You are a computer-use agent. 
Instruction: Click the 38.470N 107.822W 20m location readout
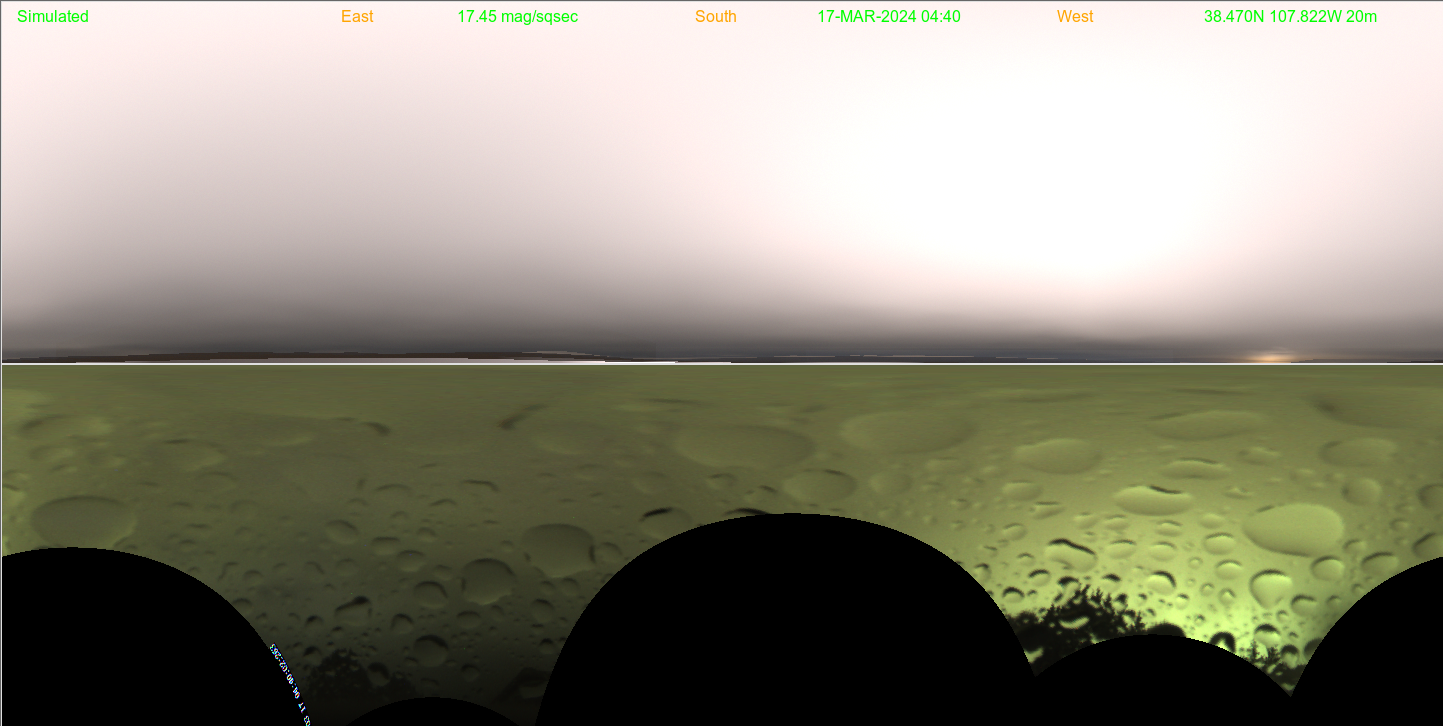tap(1290, 17)
